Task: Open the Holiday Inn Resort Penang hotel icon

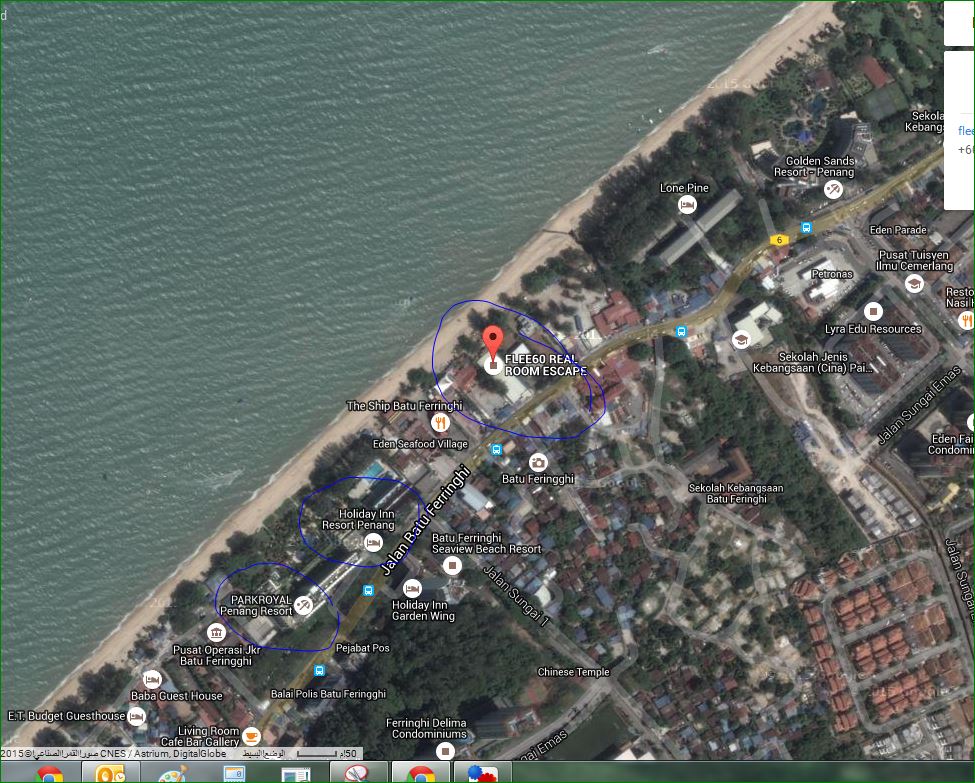Action: 373,542
